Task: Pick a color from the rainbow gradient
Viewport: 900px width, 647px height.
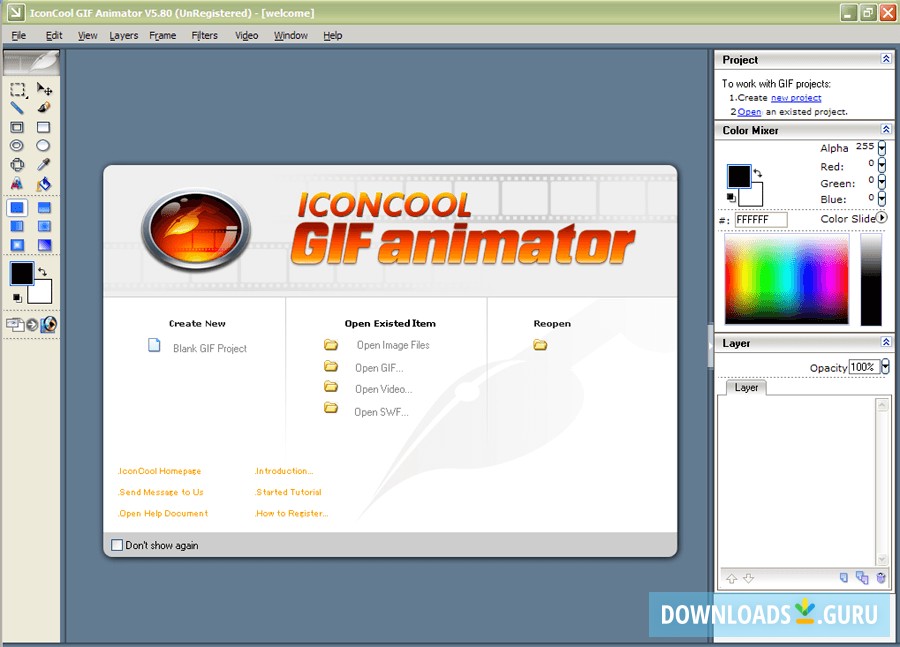Action: (x=786, y=278)
